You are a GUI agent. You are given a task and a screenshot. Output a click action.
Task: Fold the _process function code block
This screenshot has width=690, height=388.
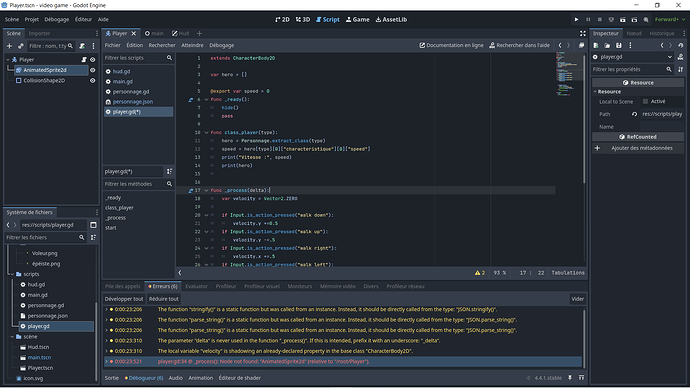click(x=206, y=190)
